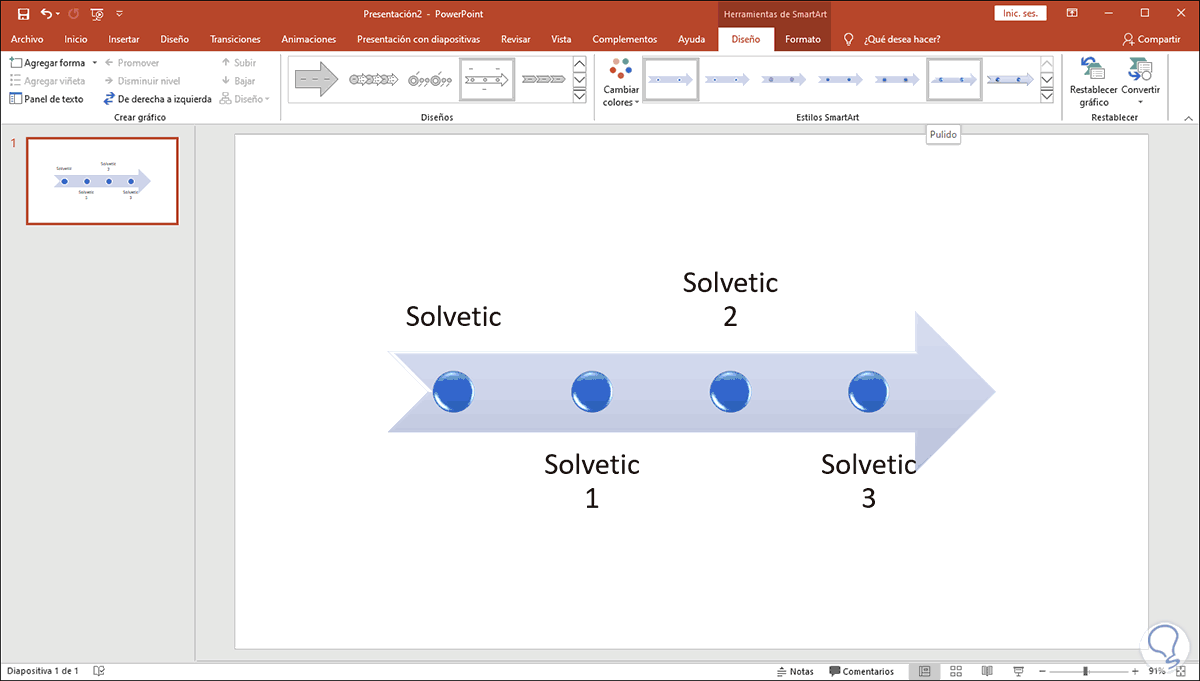Apply the first simple SmartArt style
The image size is (1200, 681).
point(670,79)
